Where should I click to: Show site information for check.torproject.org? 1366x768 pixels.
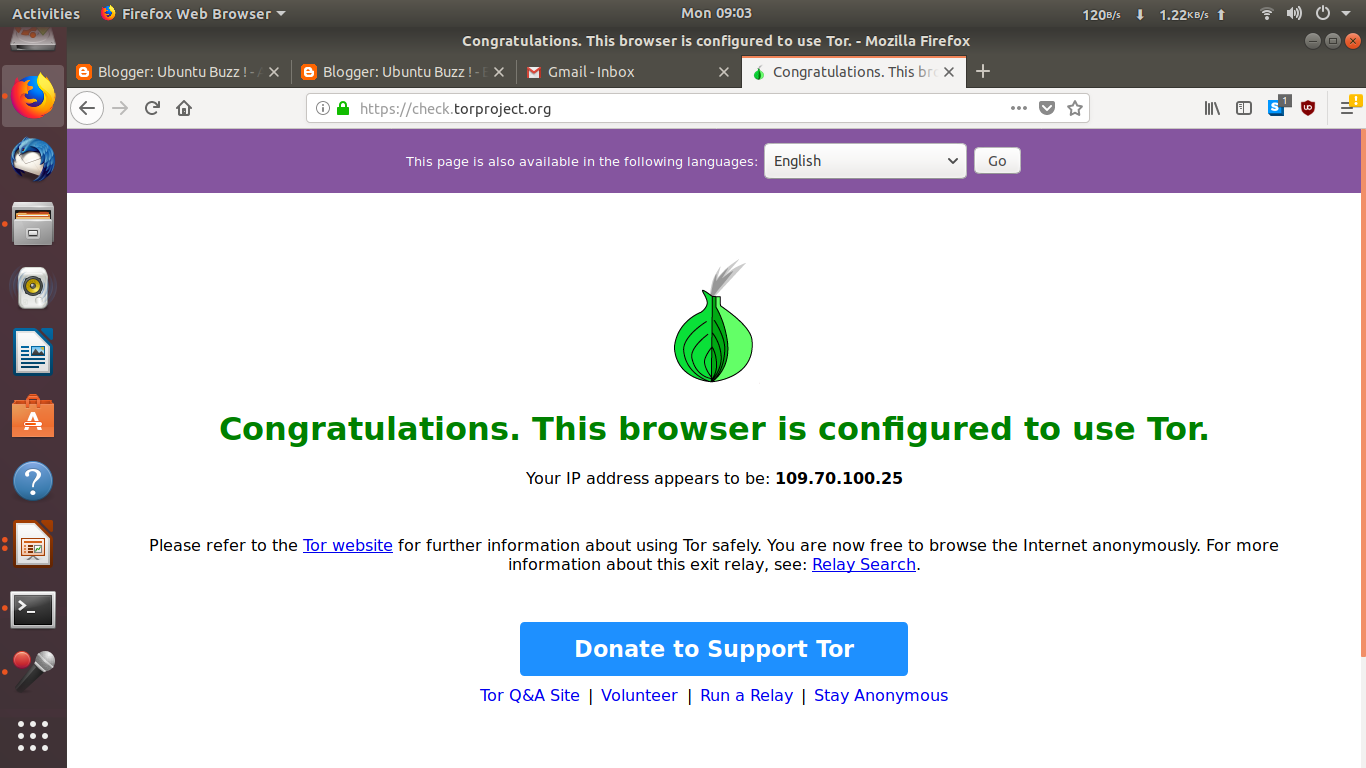click(x=322, y=108)
